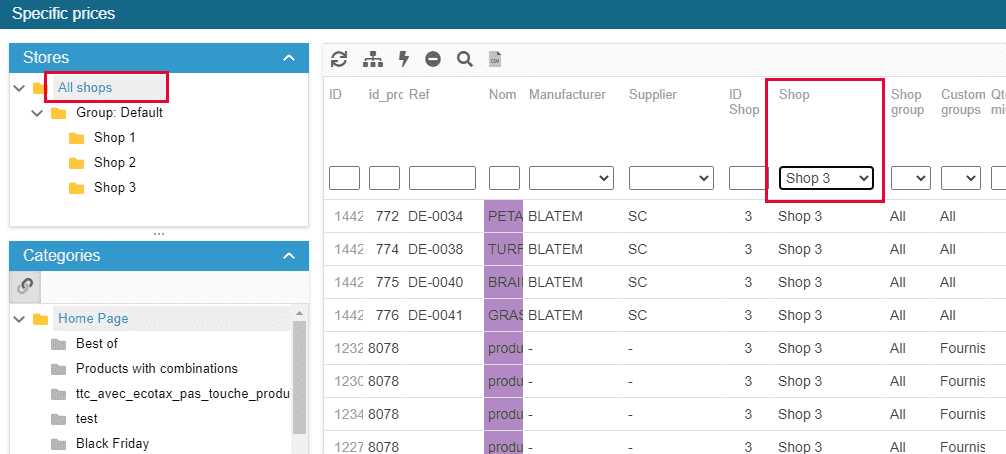The image size is (1006, 454).
Task: Select Shop 1 in the Stores tree
Action: coord(114,138)
